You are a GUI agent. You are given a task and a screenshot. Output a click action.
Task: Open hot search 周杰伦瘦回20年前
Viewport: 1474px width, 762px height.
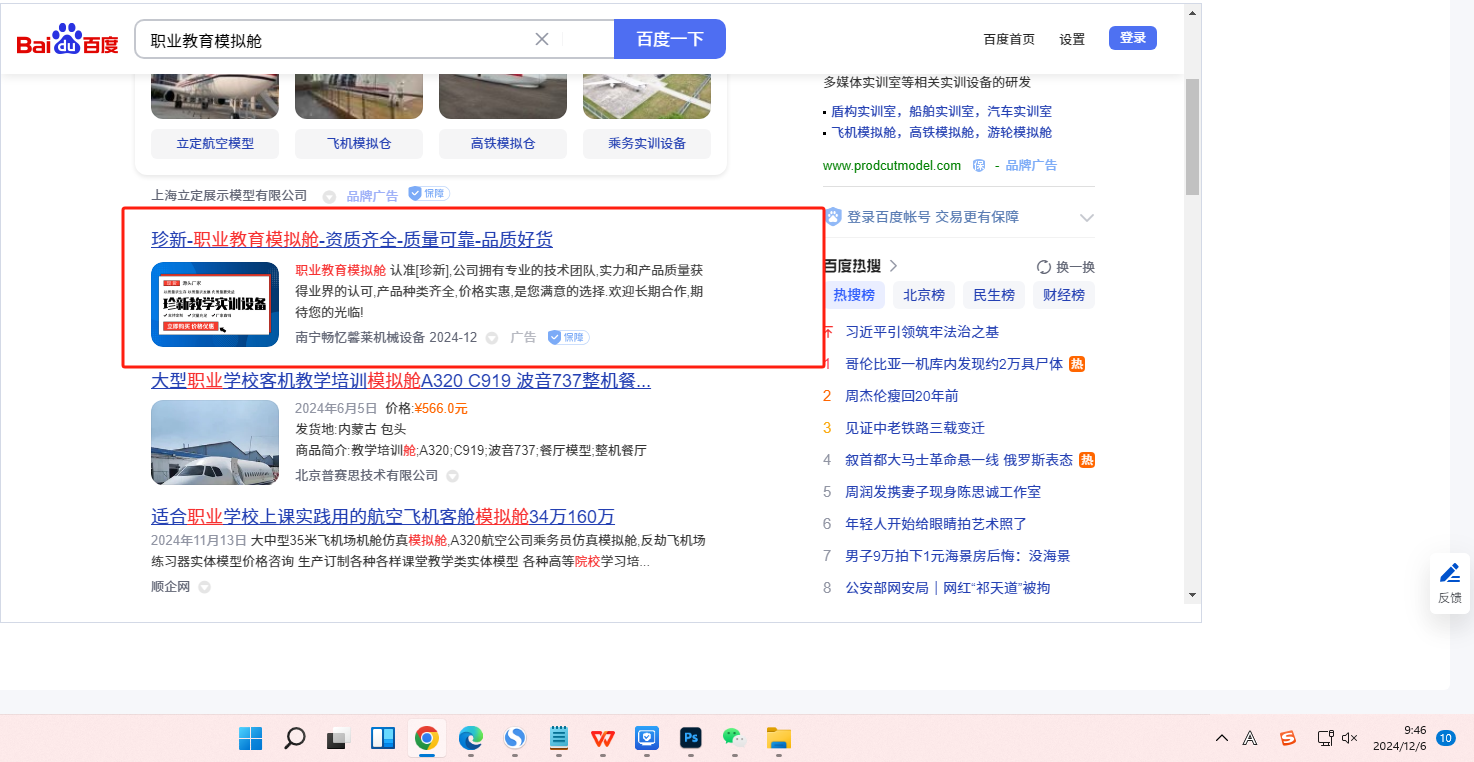(901, 396)
